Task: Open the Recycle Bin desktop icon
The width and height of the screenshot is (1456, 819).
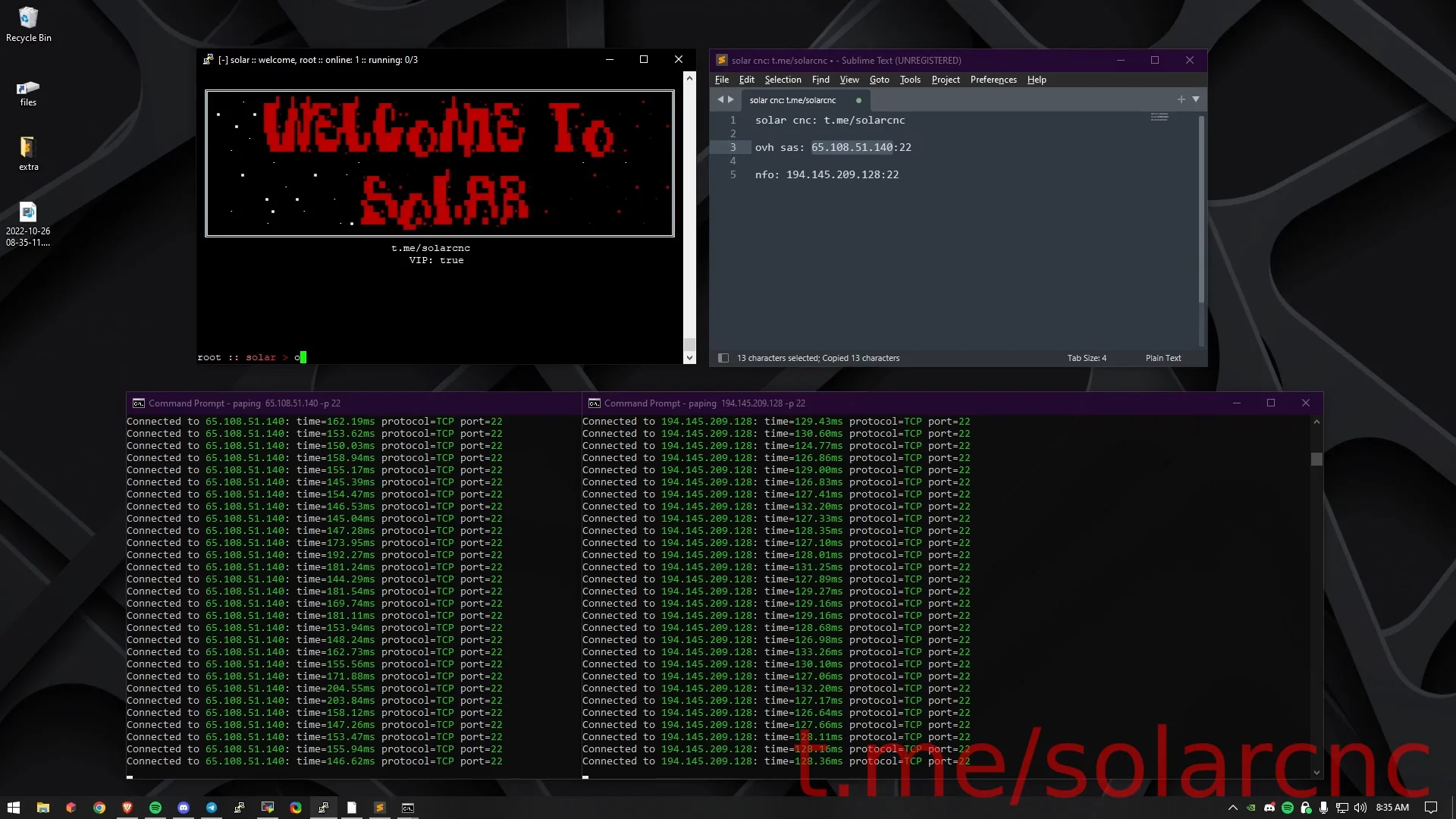Action: pos(28,24)
